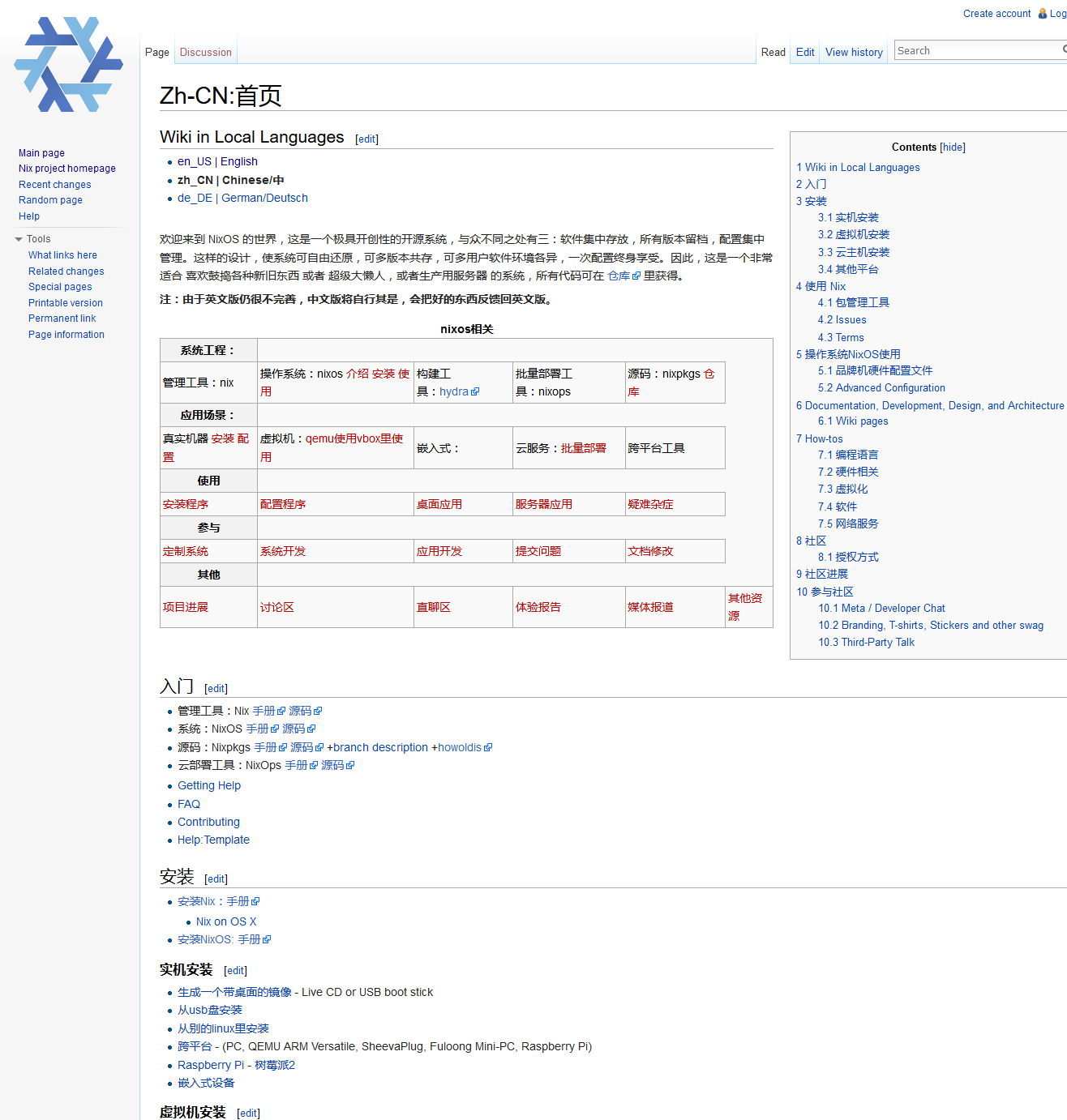
Task: Edit the 入门 section
Action: [216, 689]
